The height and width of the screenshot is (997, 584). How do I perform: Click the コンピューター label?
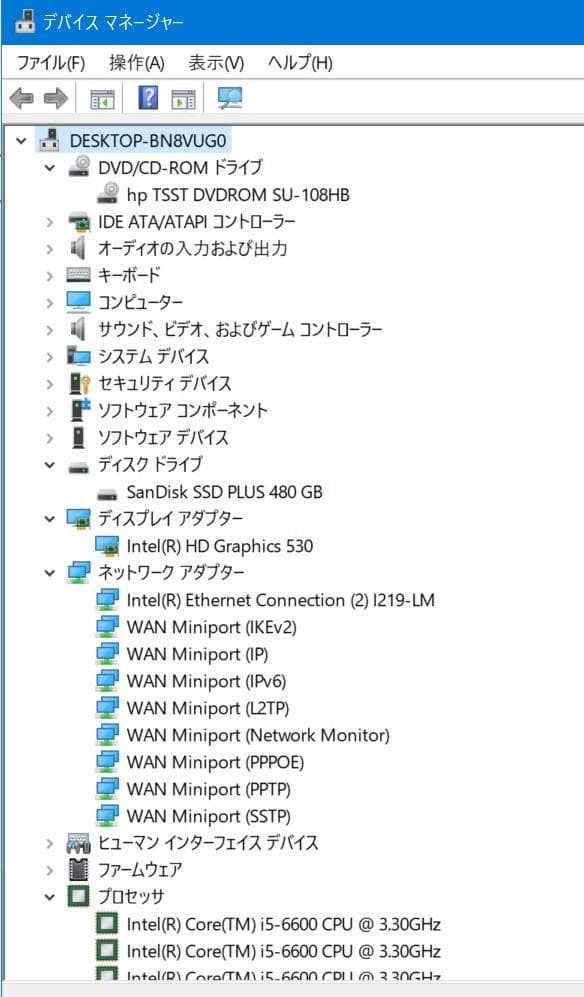coord(140,302)
